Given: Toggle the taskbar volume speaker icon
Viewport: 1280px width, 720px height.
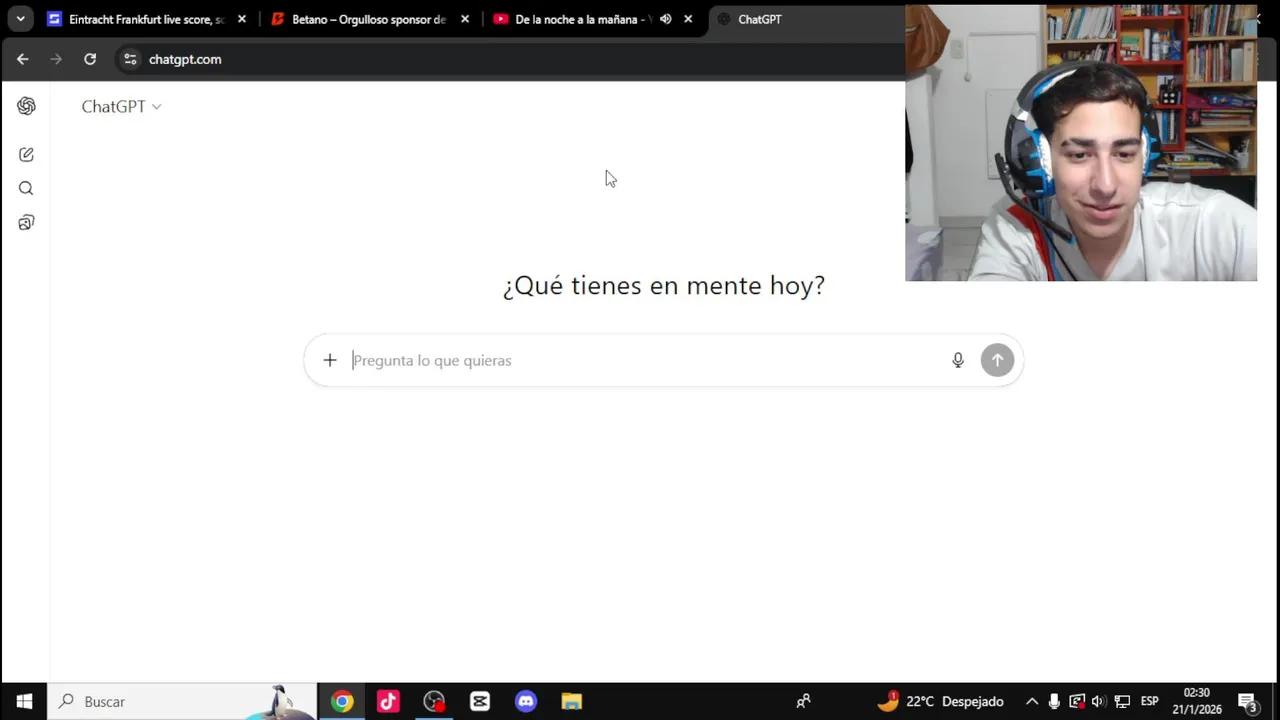Looking at the screenshot, I should (1098, 701).
